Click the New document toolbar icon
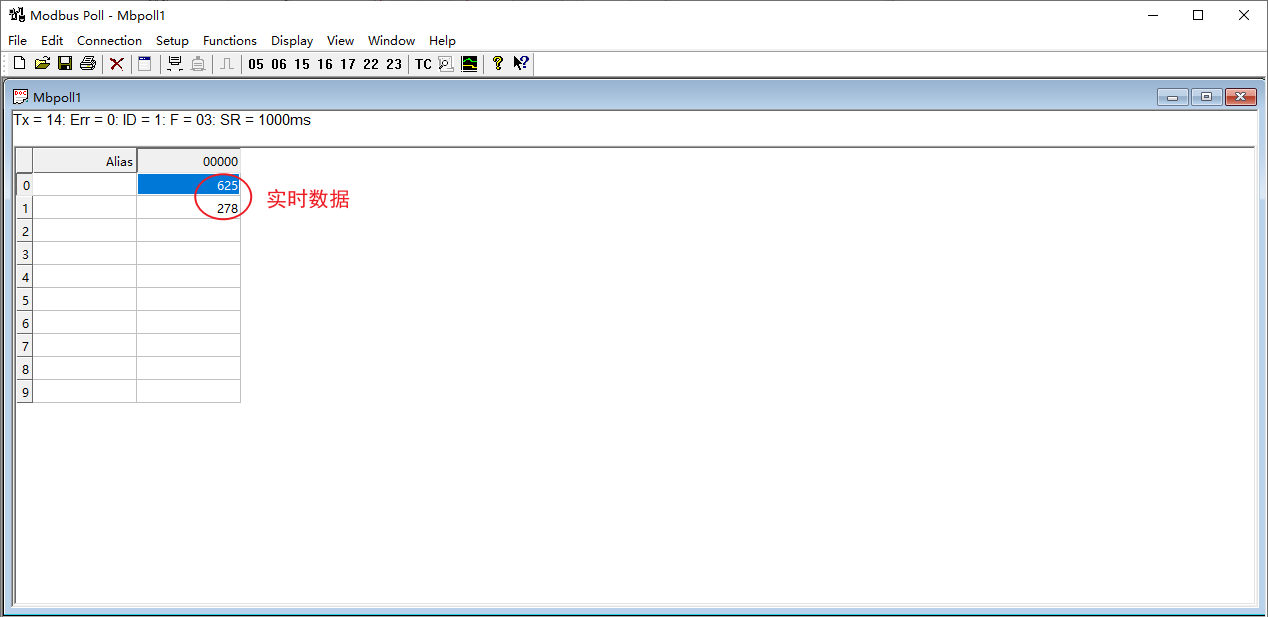Viewport: 1268px width, 617px height. [19, 64]
